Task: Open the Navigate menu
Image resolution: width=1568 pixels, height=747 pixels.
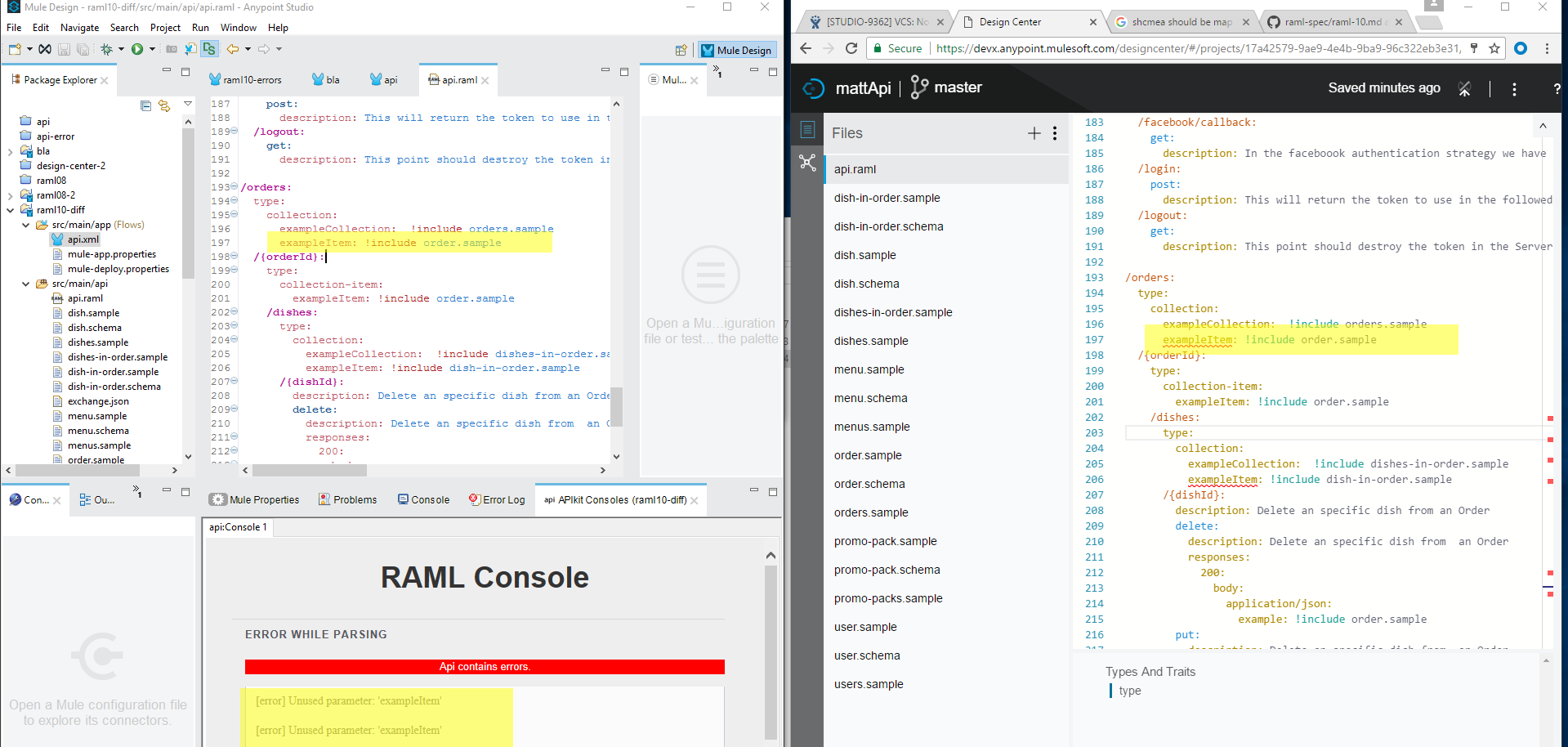Action: (79, 27)
